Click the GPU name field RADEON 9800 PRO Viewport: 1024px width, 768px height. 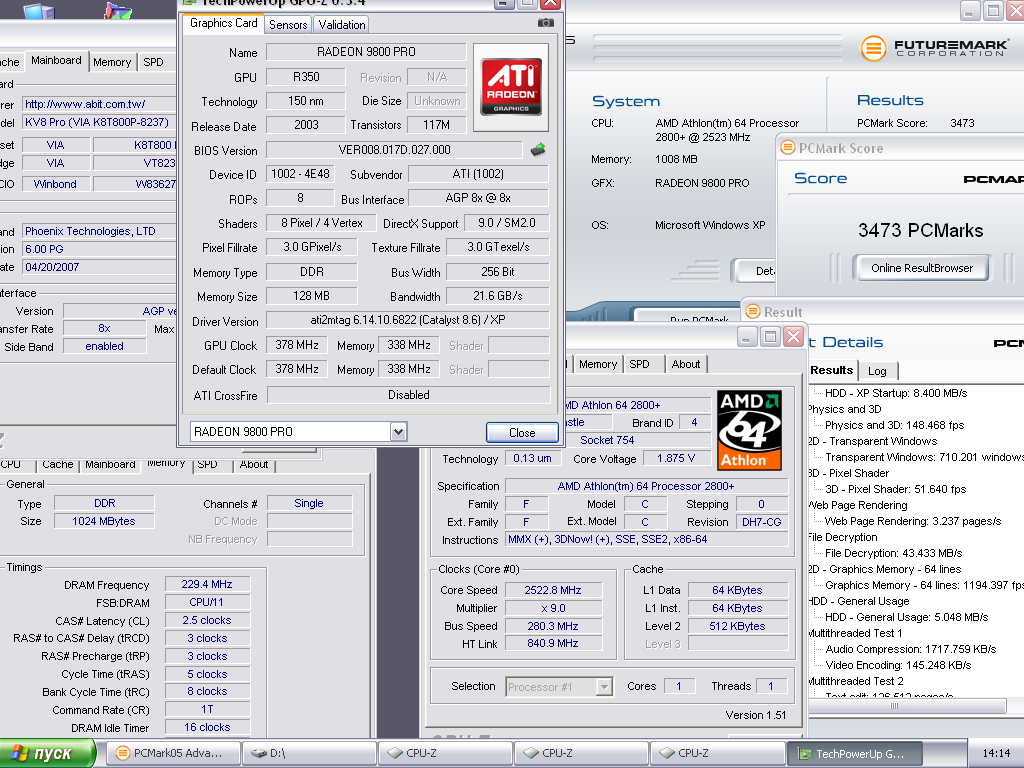366,52
